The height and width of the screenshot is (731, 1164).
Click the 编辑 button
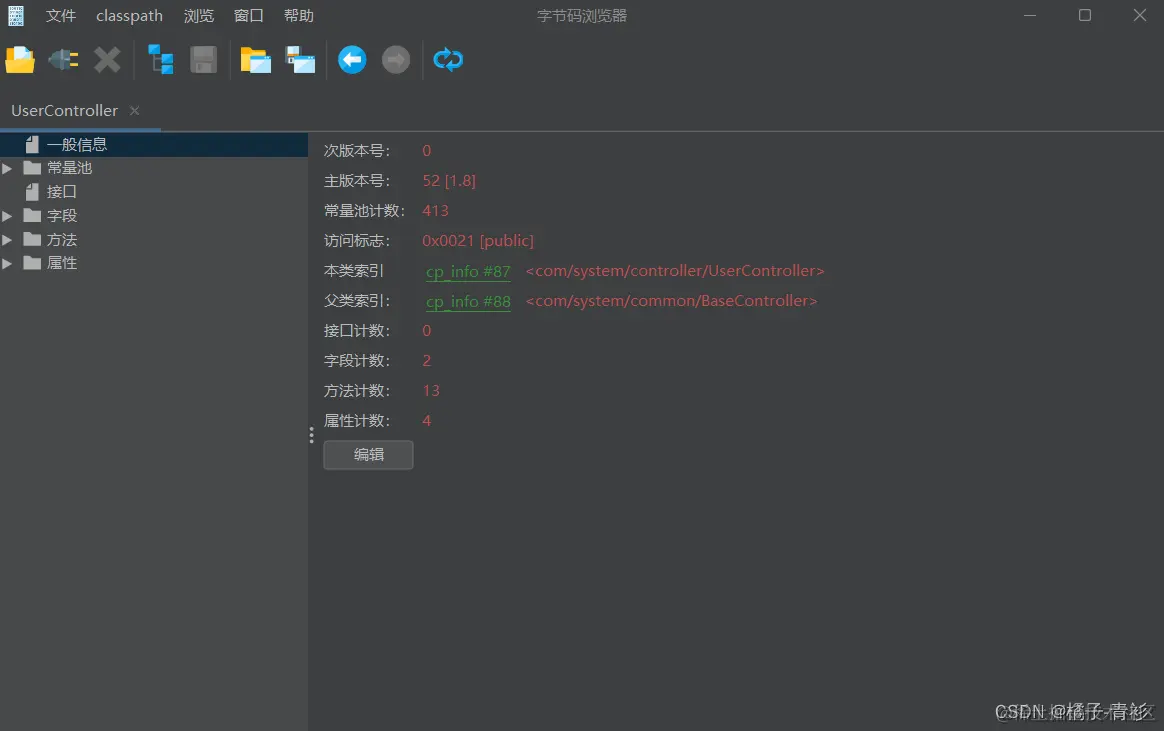tap(368, 455)
